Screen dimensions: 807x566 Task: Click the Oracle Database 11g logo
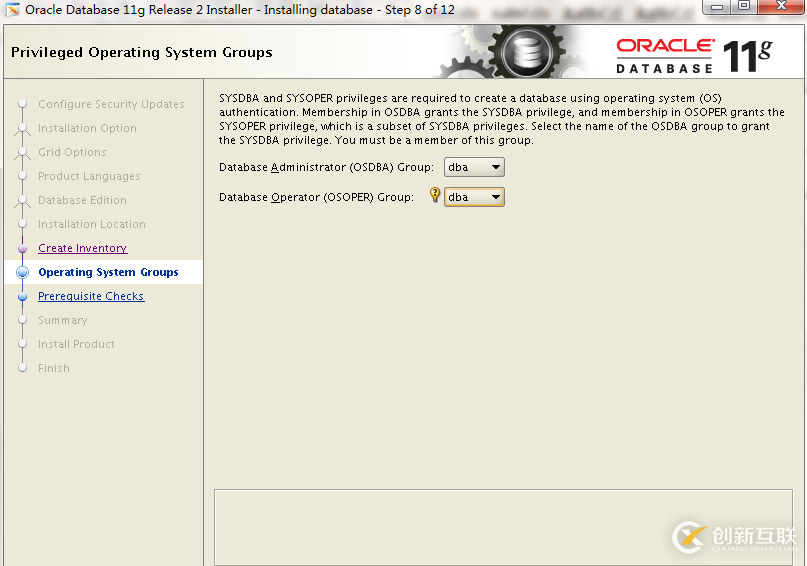point(694,56)
